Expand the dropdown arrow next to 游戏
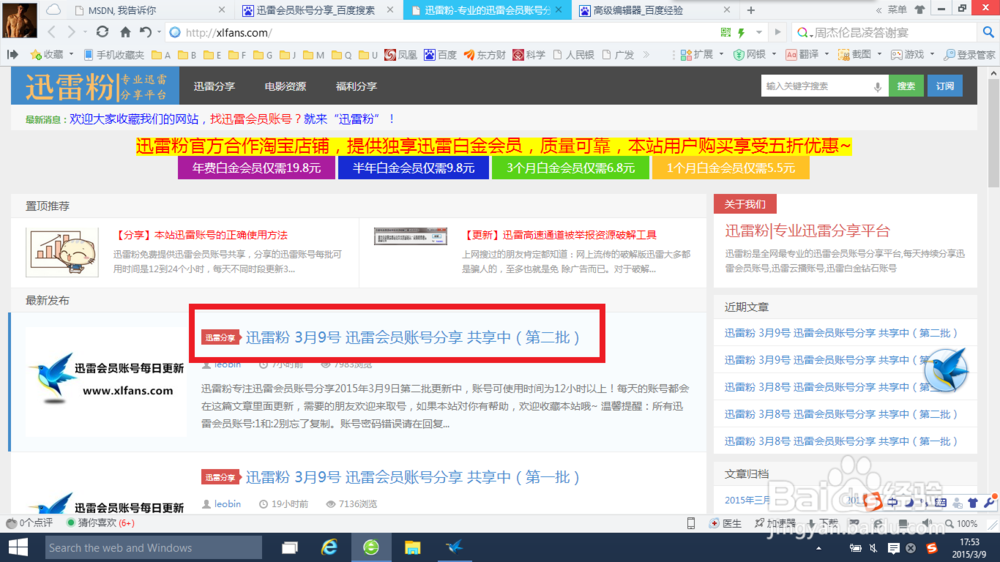 coord(932,54)
